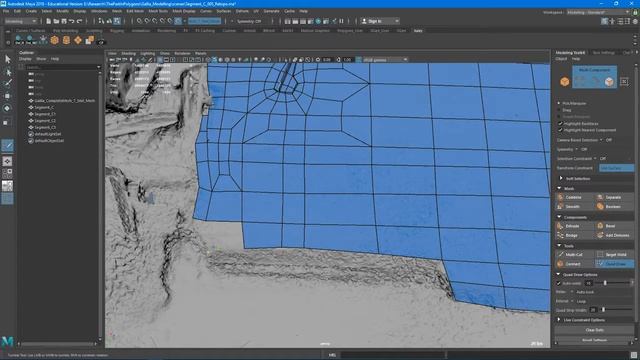
Task: Click the New Scene icon
Action: [49, 21]
